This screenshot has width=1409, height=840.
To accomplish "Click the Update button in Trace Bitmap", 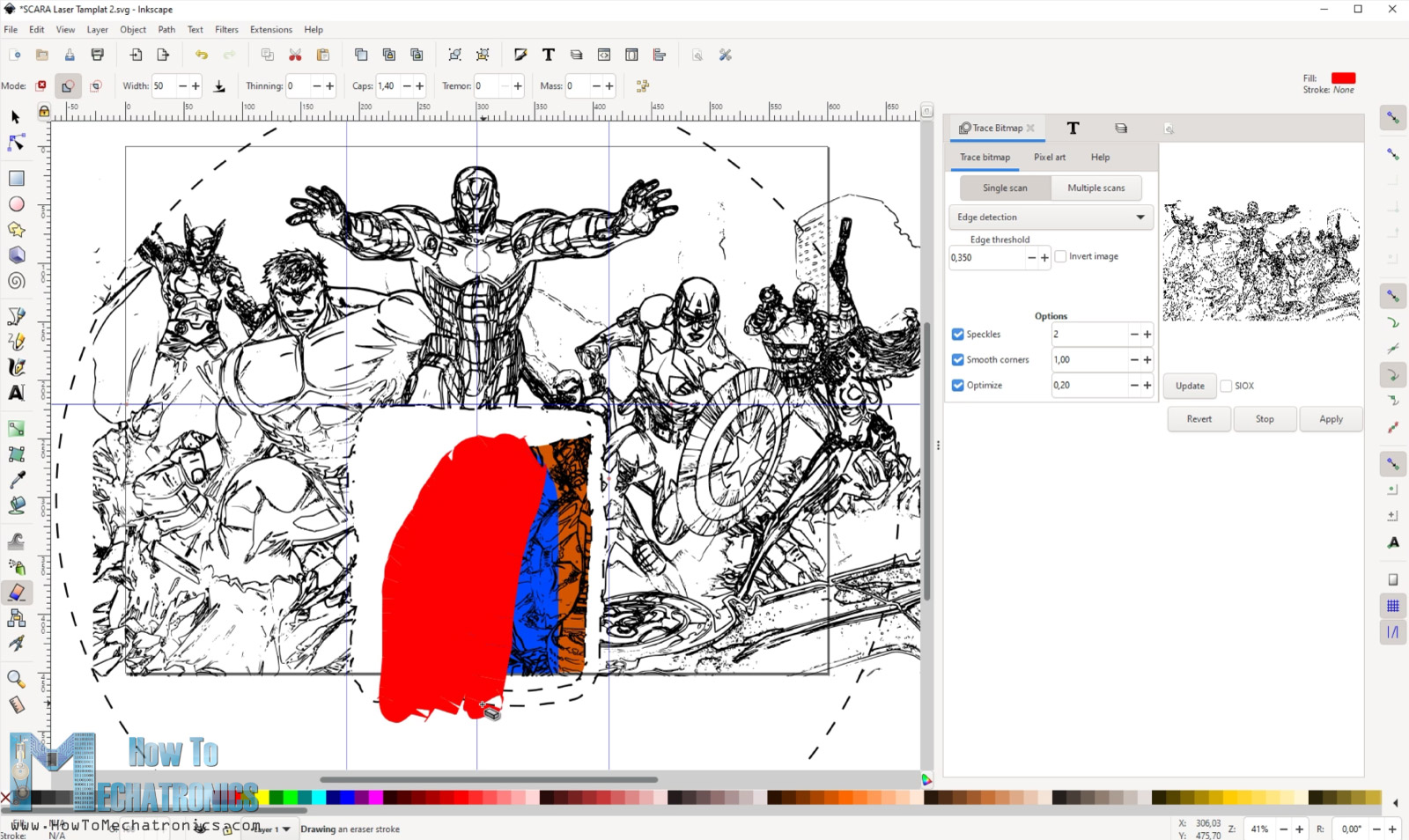I will 1189,386.
